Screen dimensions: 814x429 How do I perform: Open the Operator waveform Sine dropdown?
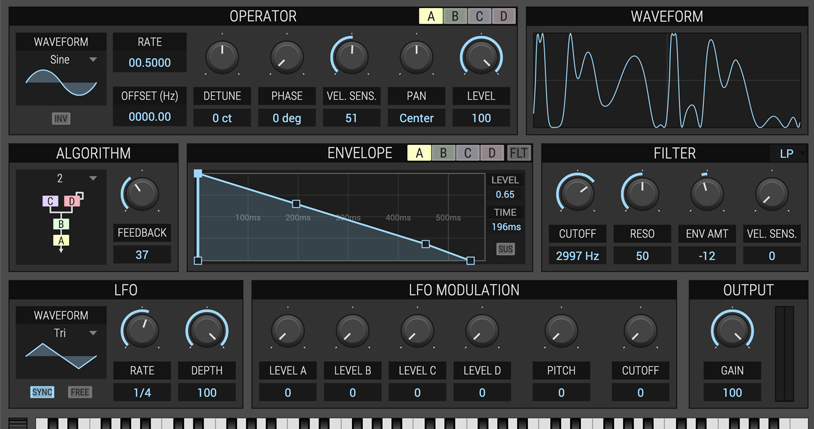coord(61,60)
